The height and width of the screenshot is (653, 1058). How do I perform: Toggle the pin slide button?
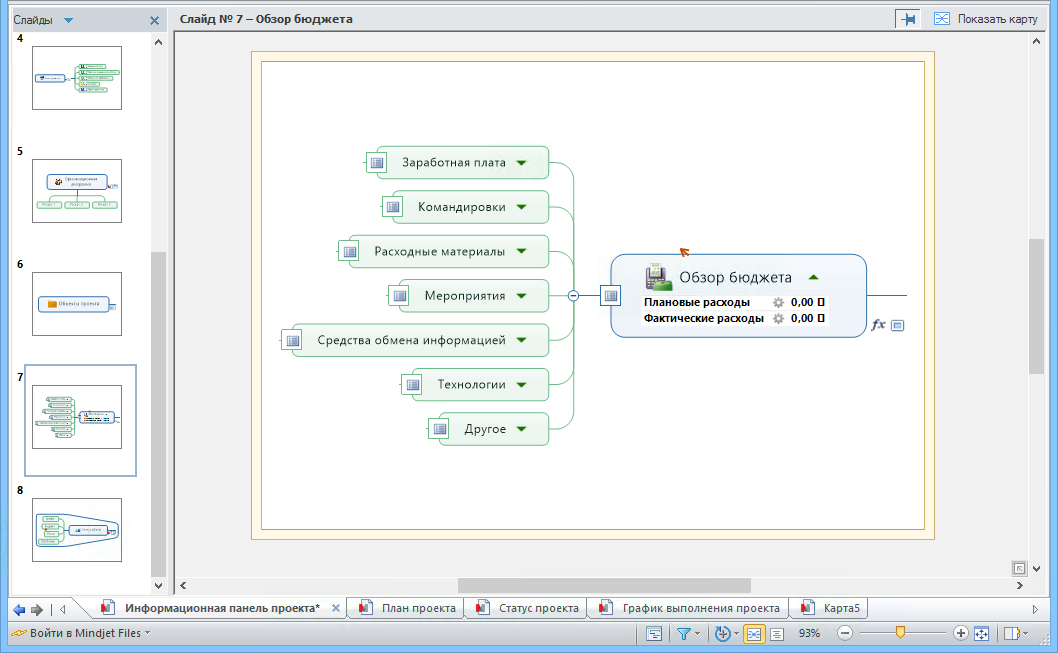click(x=908, y=19)
